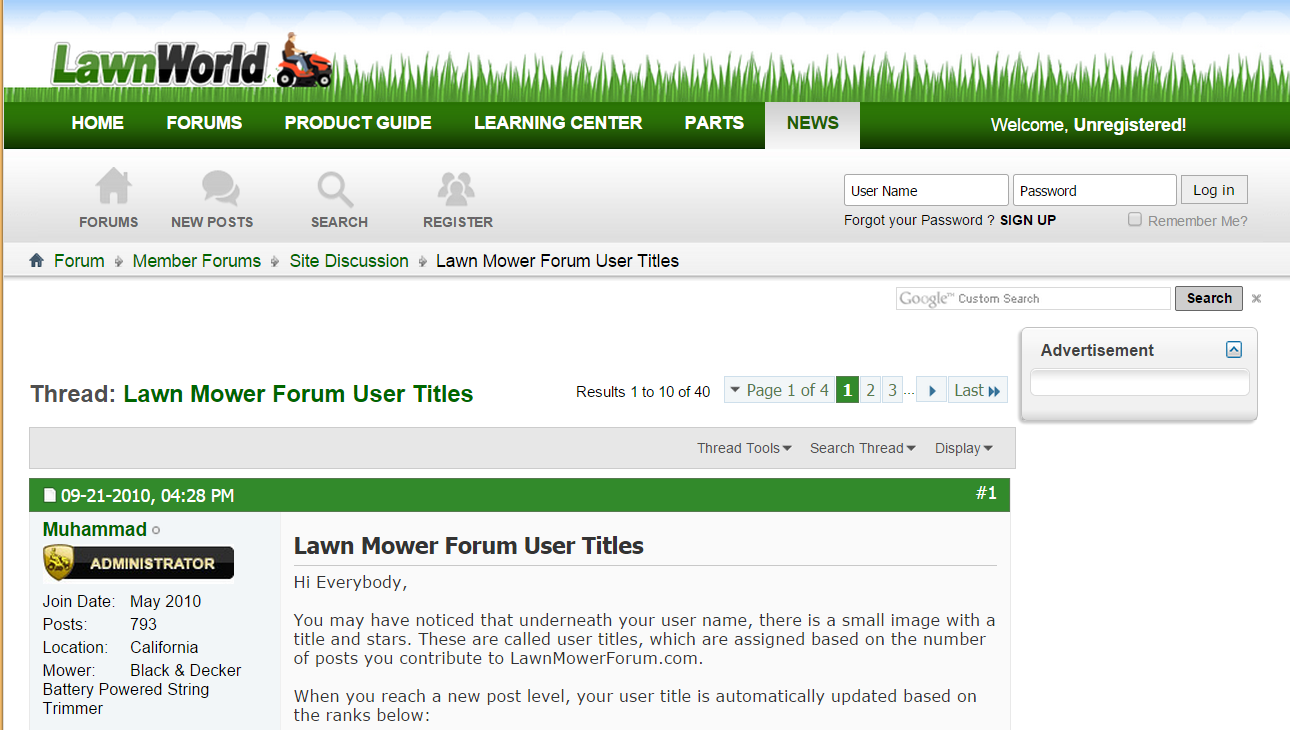Click the Forums house icon
The width and height of the screenshot is (1290, 730).
coord(112,188)
